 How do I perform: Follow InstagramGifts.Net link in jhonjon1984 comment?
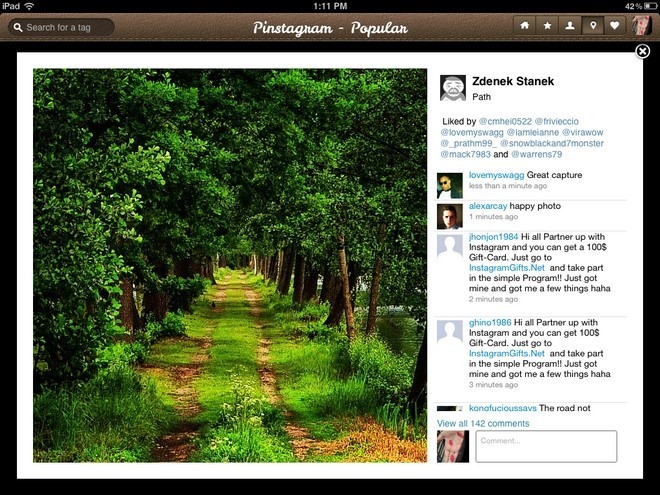[507, 268]
